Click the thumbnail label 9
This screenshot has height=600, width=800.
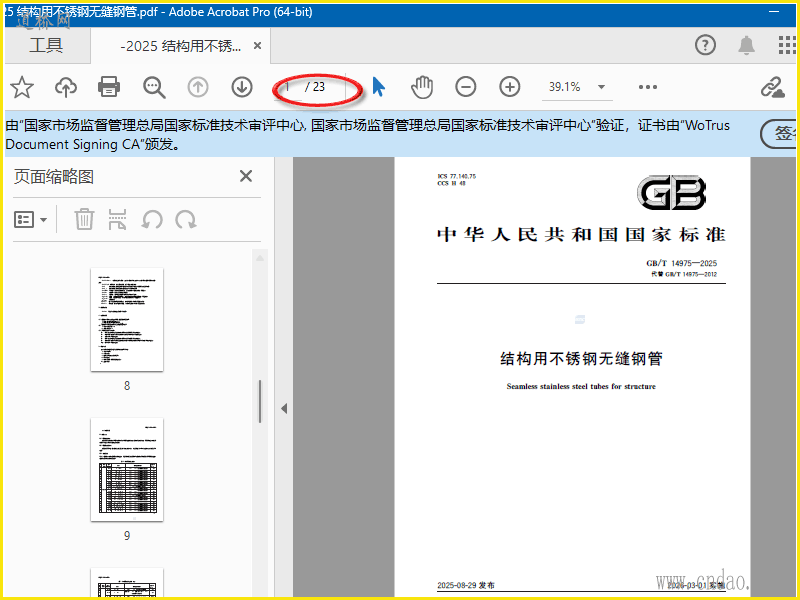[127, 536]
